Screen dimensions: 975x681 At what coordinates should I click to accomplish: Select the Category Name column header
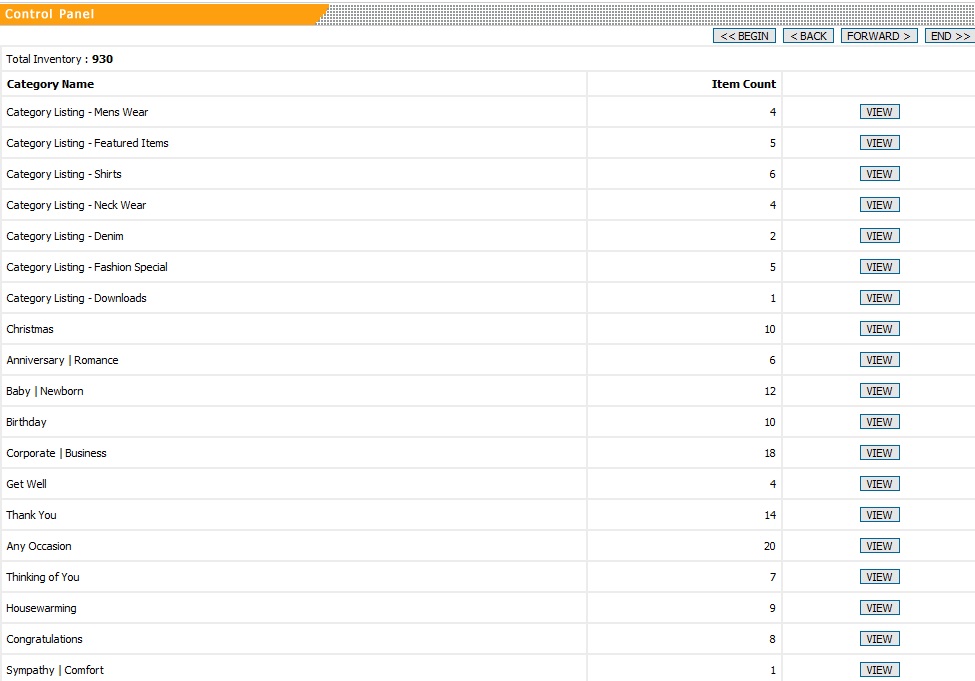(50, 84)
